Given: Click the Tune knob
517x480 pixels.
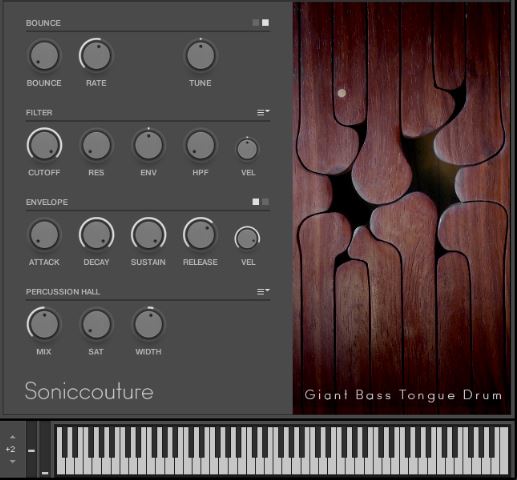Looking at the screenshot, I should [200, 56].
